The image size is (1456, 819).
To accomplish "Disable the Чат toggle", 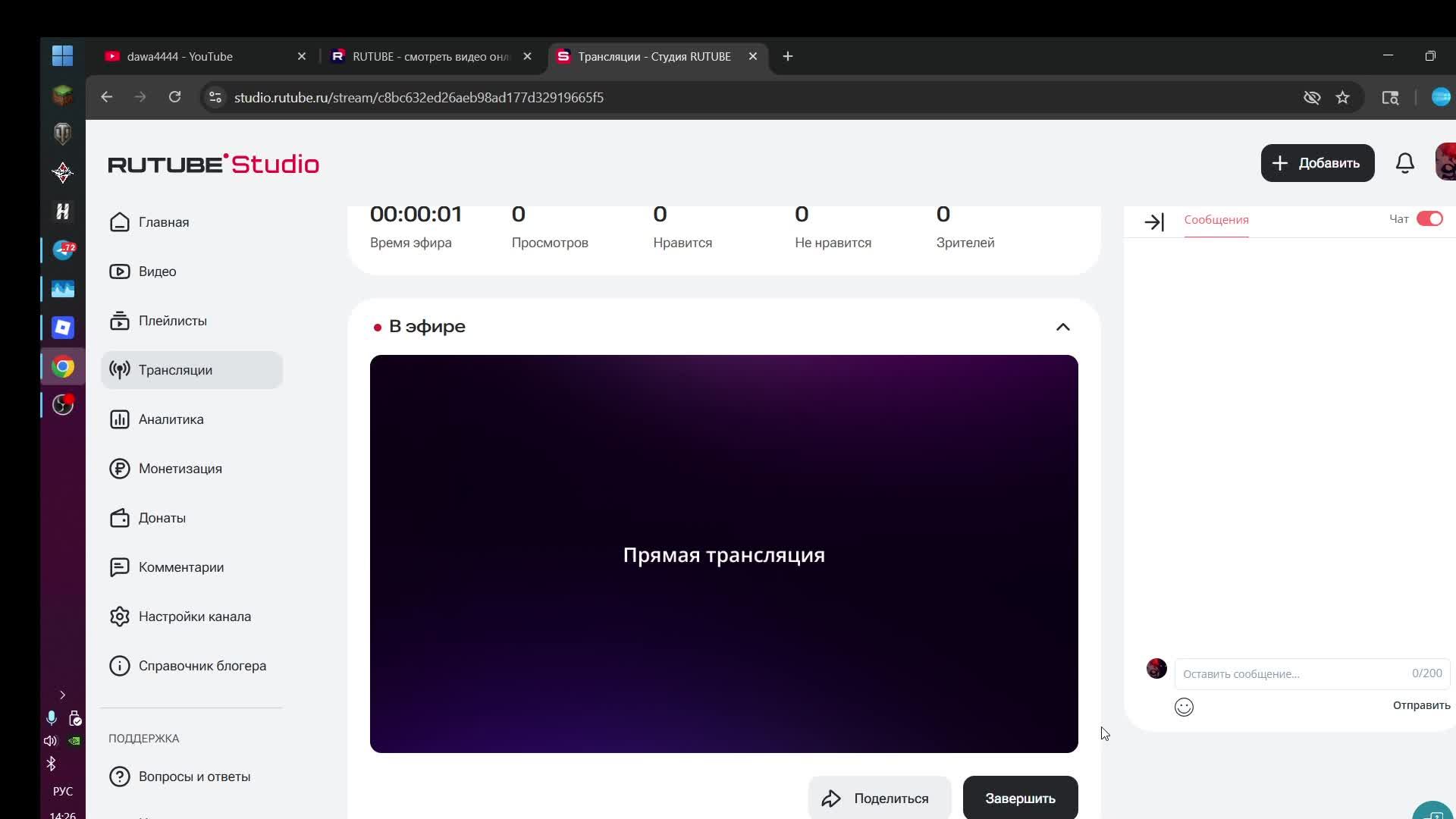I will (1430, 218).
